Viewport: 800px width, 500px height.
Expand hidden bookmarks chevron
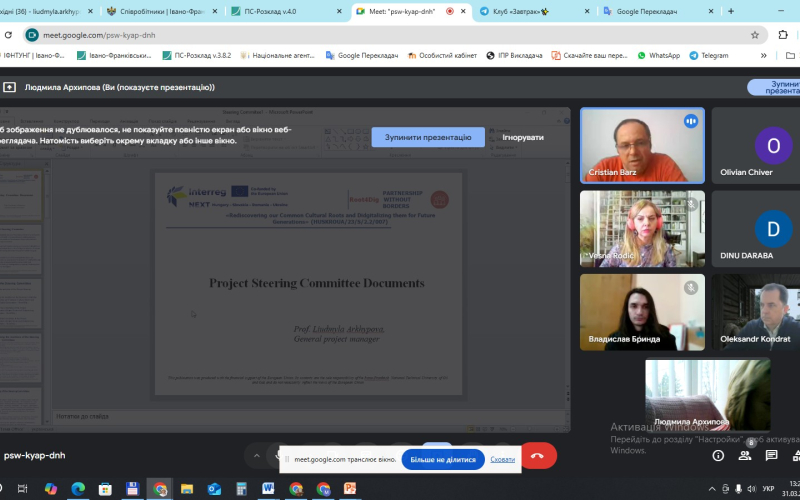pyautogui.click(x=763, y=56)
